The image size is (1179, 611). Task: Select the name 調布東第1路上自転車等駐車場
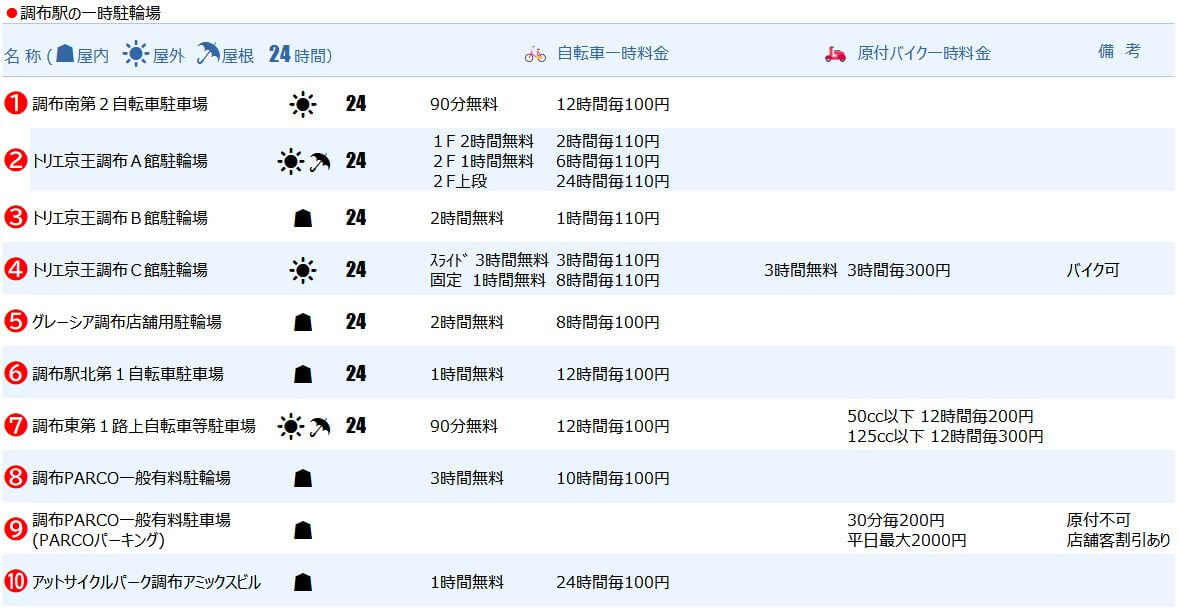144,425
